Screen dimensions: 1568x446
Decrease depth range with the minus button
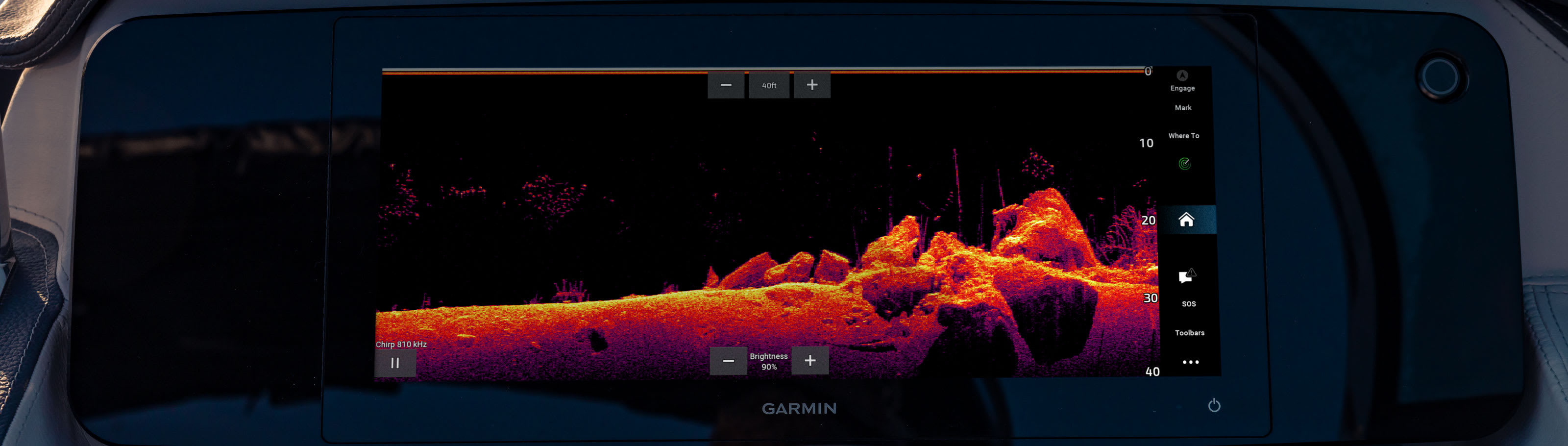tap(726, 85)
